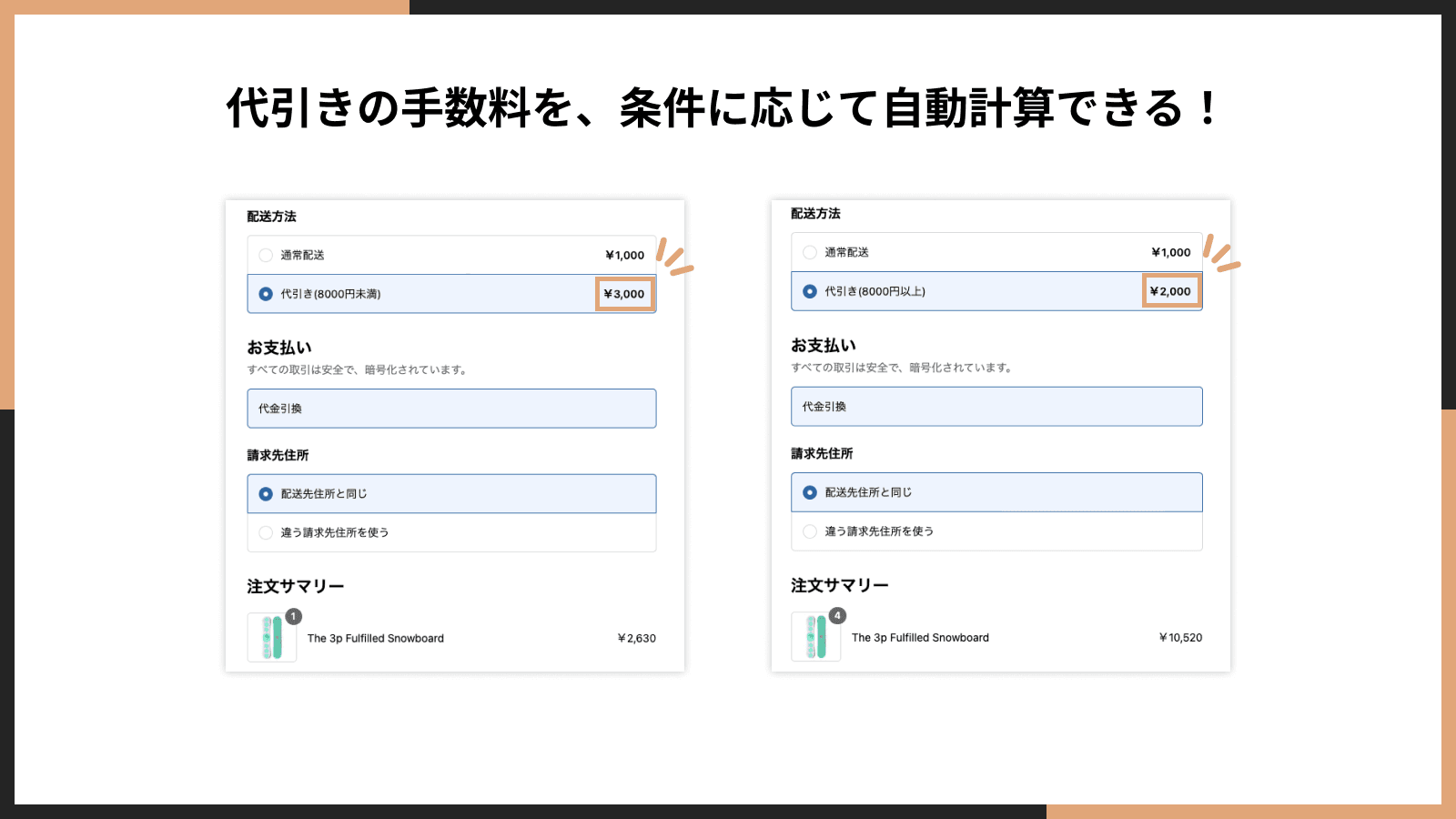Screen dimensions: 1456x819
Task: Select 違う請求先住所を使う in the ¥2,630 order panel
Action: (x=266, y=532)
